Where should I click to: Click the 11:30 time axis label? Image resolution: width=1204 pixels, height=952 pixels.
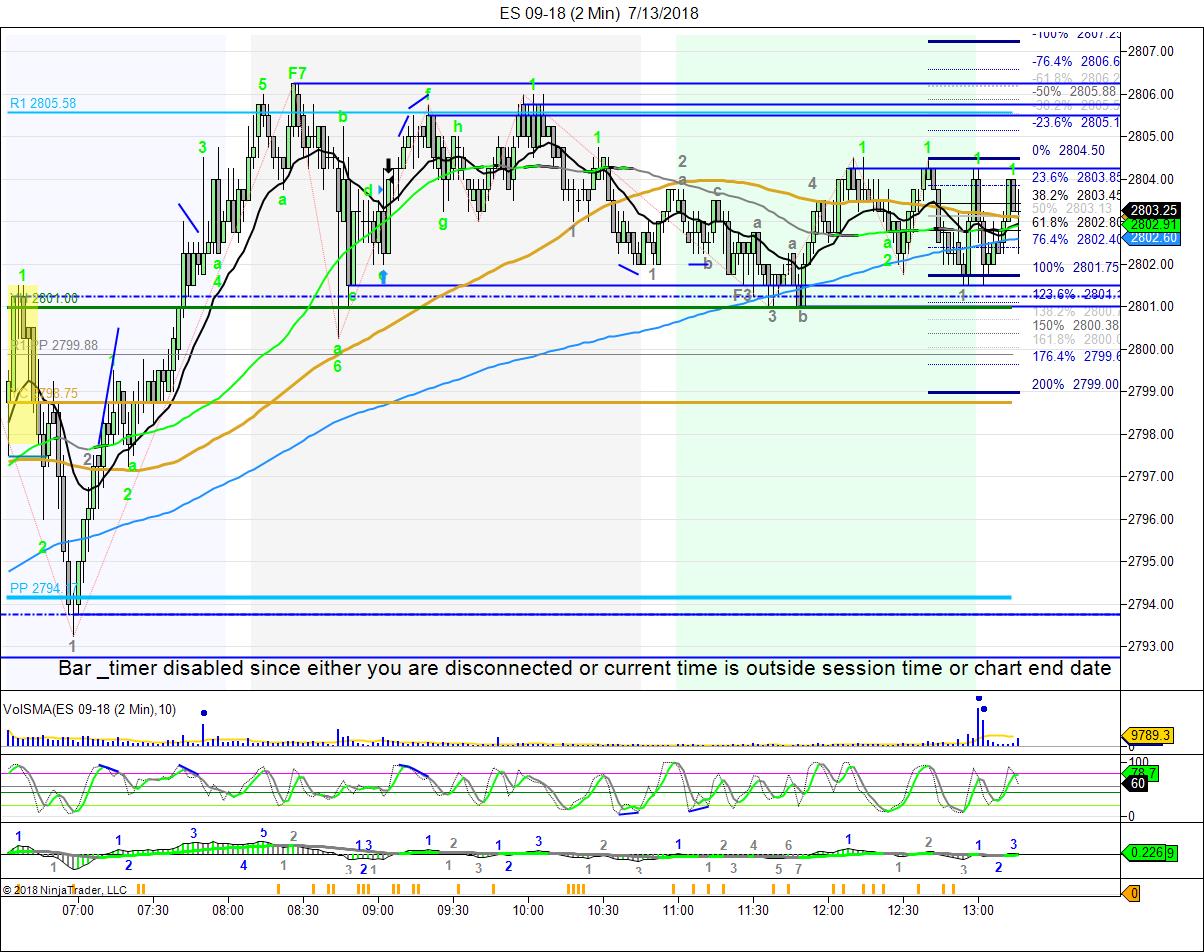[753, 909]
